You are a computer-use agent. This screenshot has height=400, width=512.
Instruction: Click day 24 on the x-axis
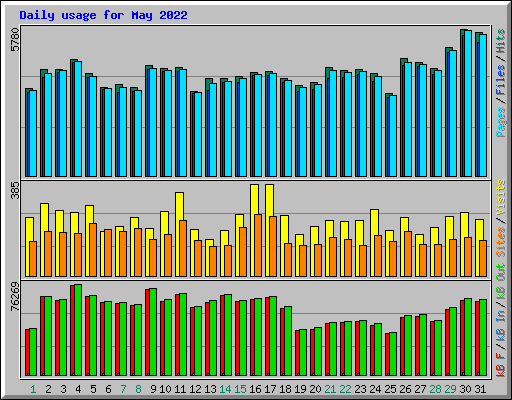(x=375, y=389)
